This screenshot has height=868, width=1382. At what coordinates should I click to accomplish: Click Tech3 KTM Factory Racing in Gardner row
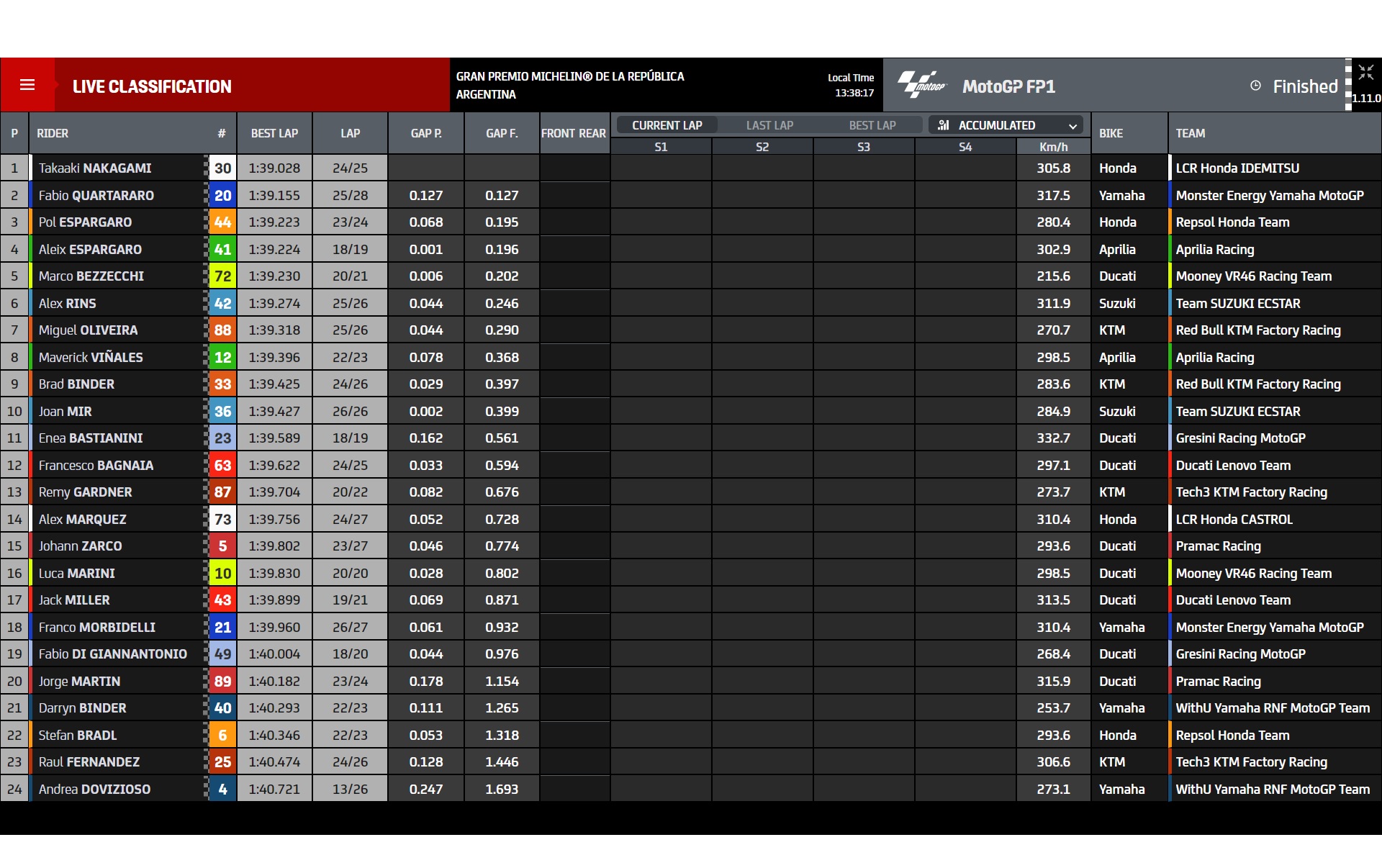[1251, 492]
